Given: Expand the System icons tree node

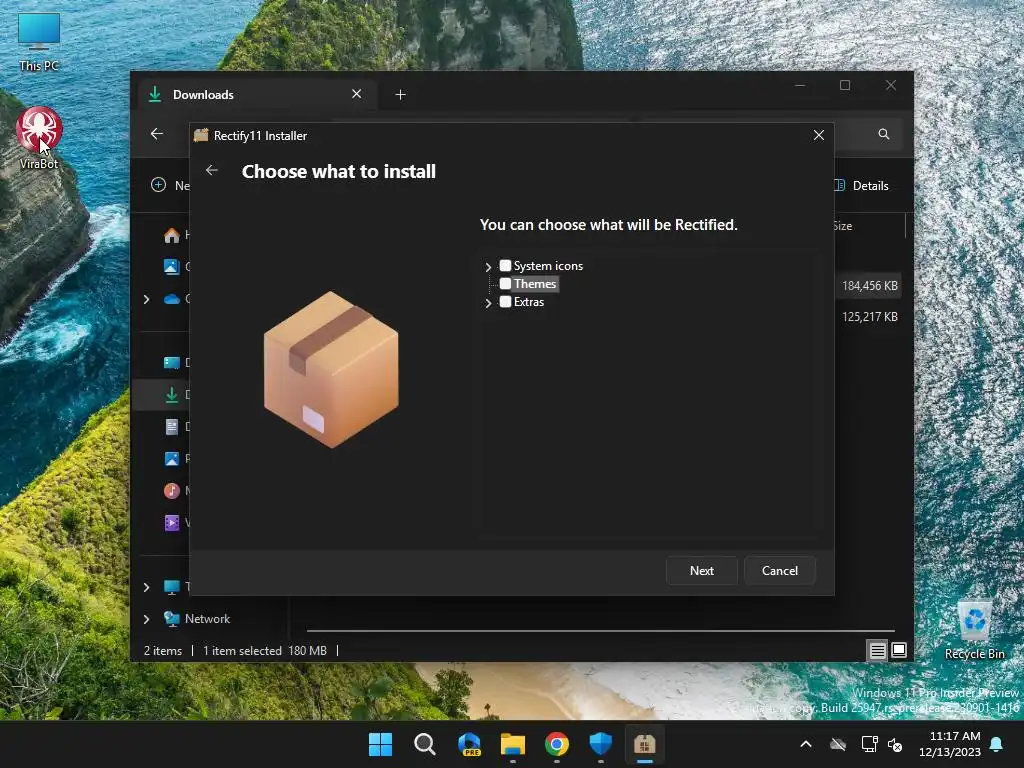Looking at the screenshot, I should pos(488,266).
